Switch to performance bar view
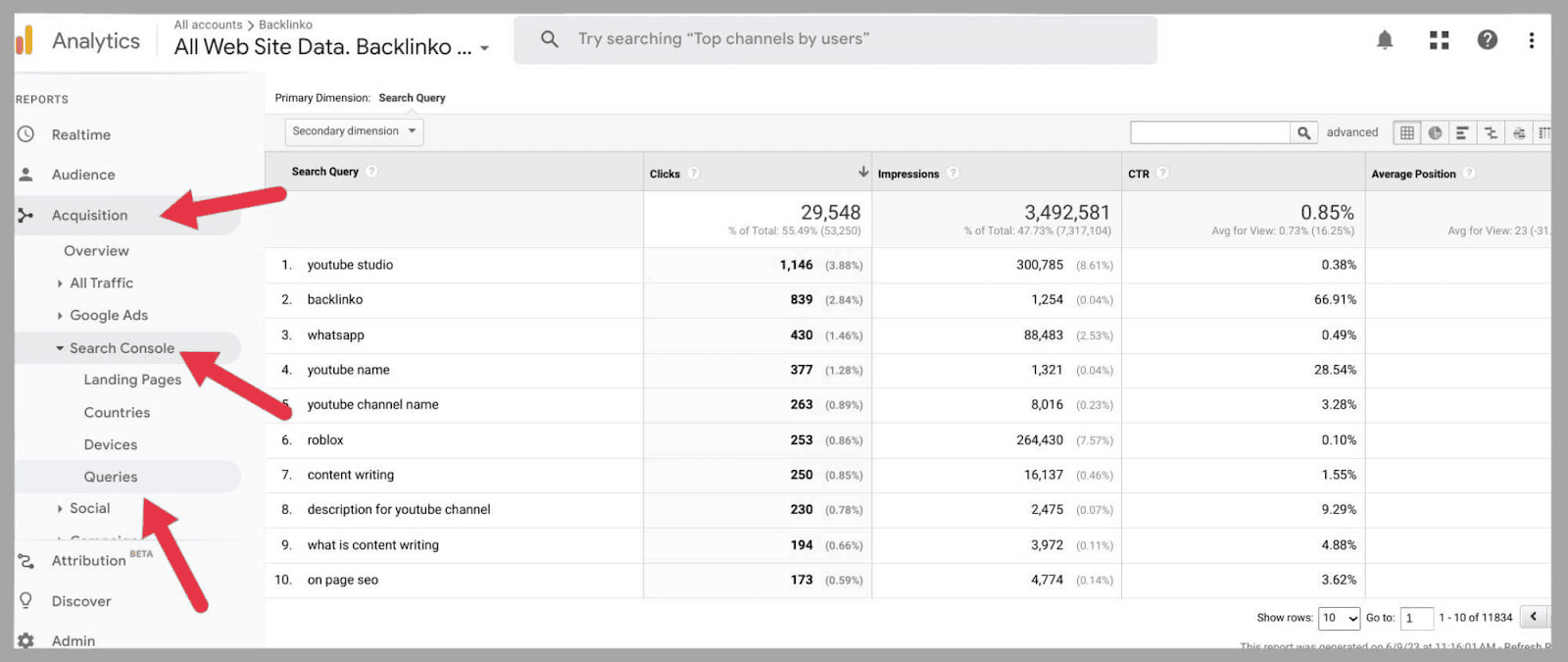Viewport: 1568px width, 662px height. click(1462, 133)
